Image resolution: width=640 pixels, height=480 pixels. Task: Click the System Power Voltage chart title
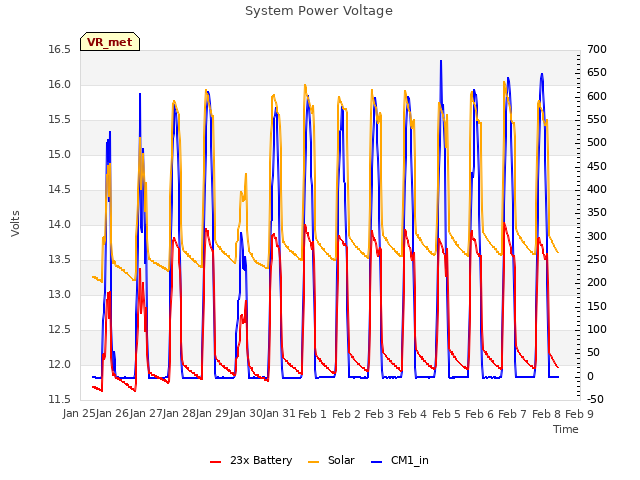[x=319, y=11]
